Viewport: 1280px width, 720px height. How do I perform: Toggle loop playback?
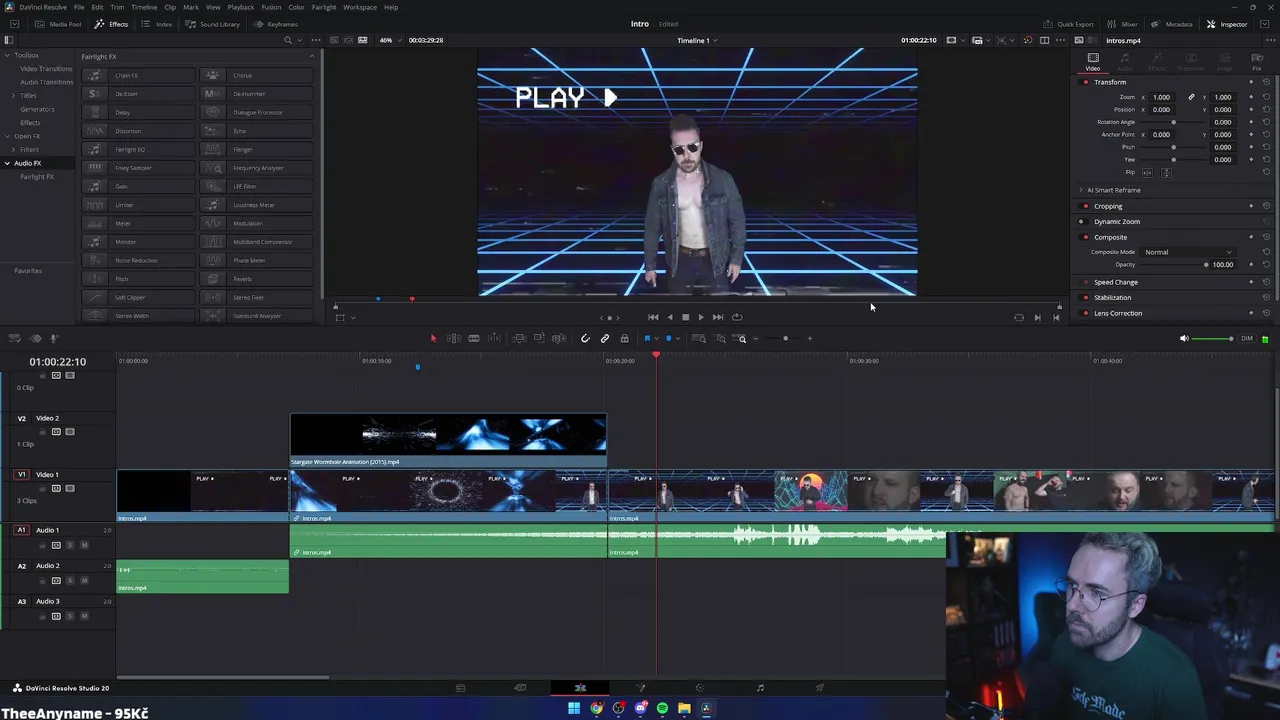(x=737, y=317)
